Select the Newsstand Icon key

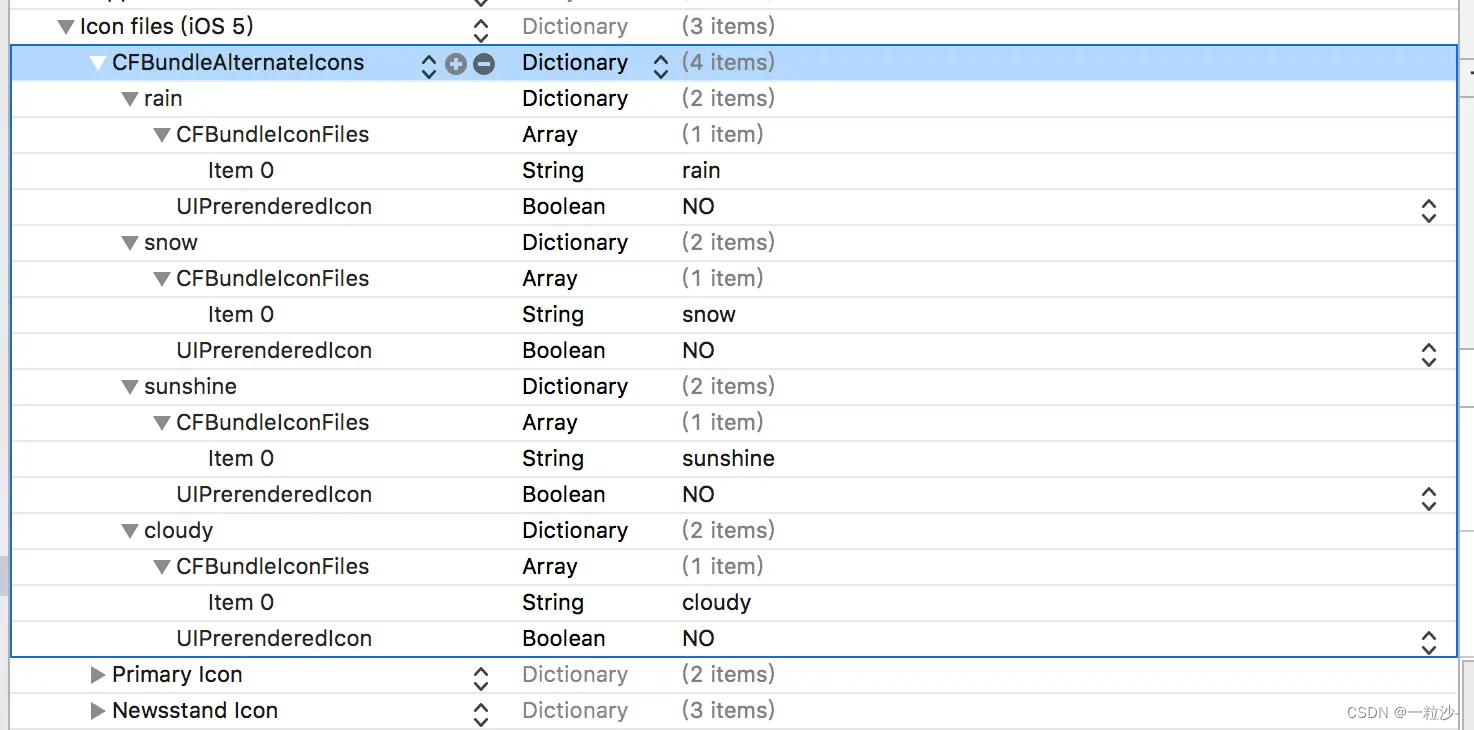195,711
